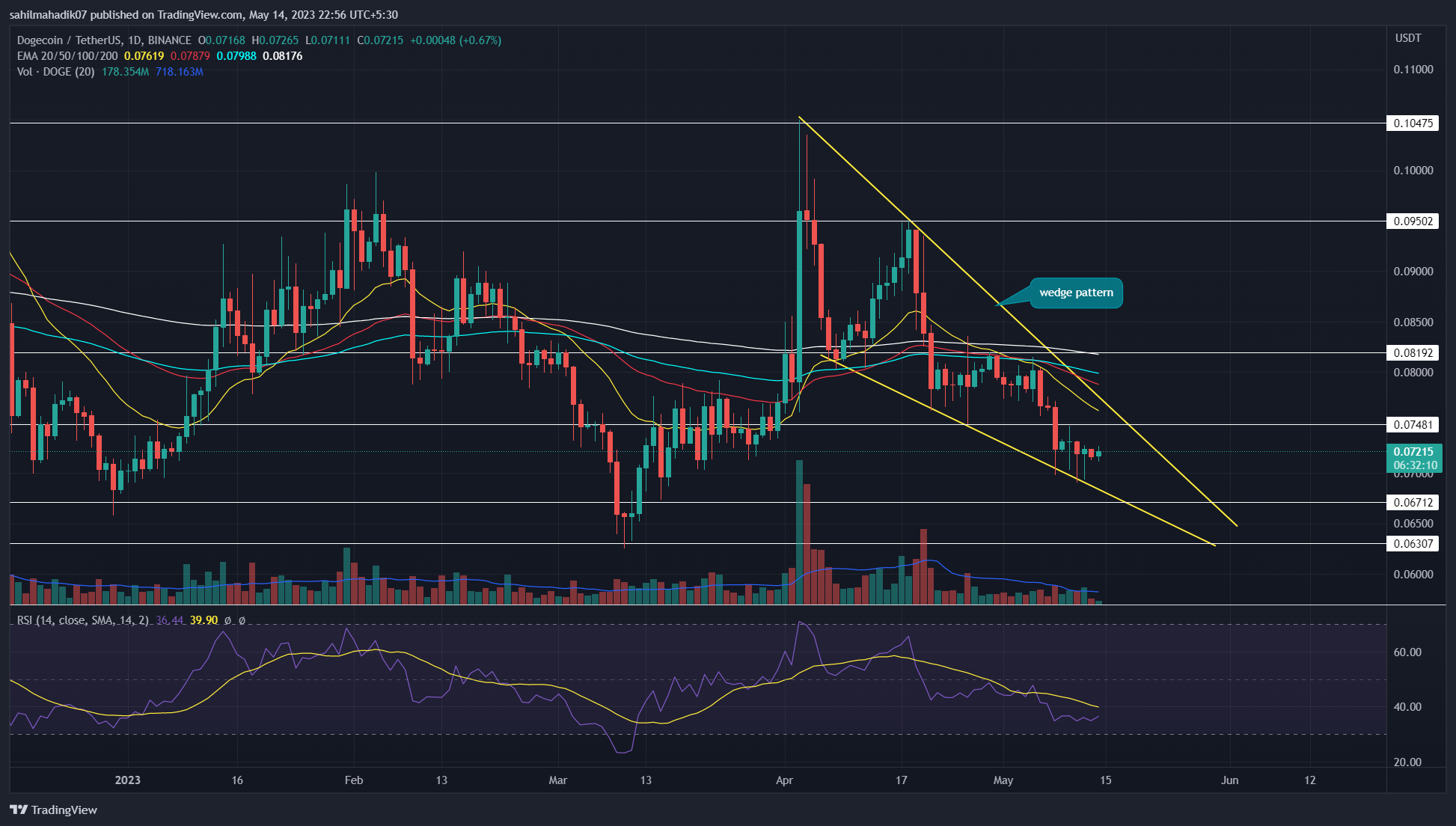Image resolution: width=1456 pixels, height=826 pixels.
Task: Click the RSI MA value 39.90
Action: pos(204,620)
